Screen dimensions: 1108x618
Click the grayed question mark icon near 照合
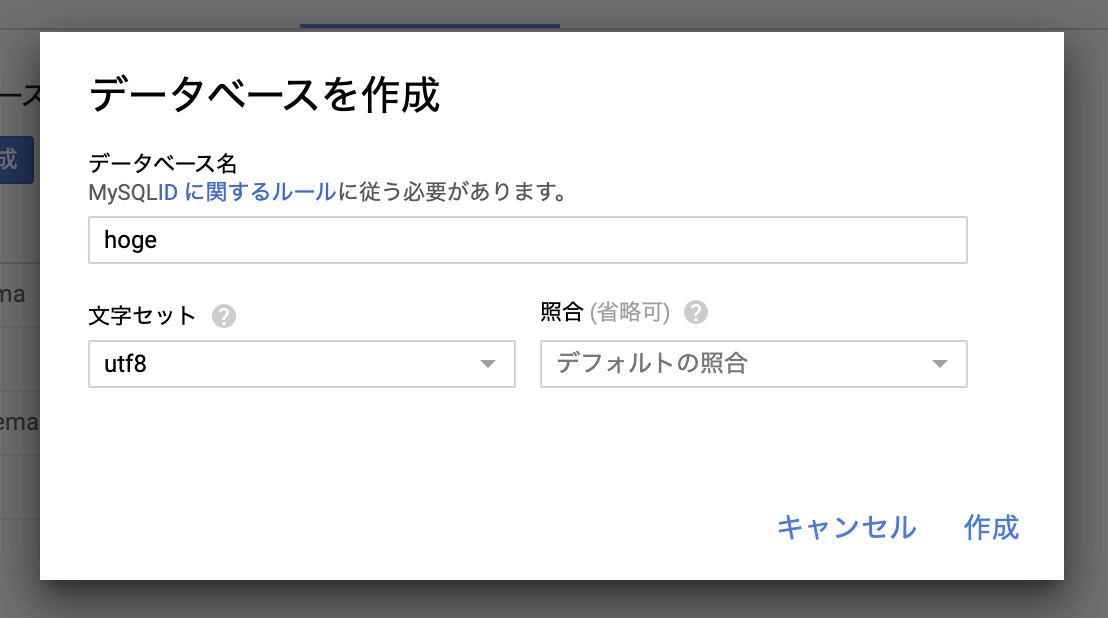[x=697, y=313]
